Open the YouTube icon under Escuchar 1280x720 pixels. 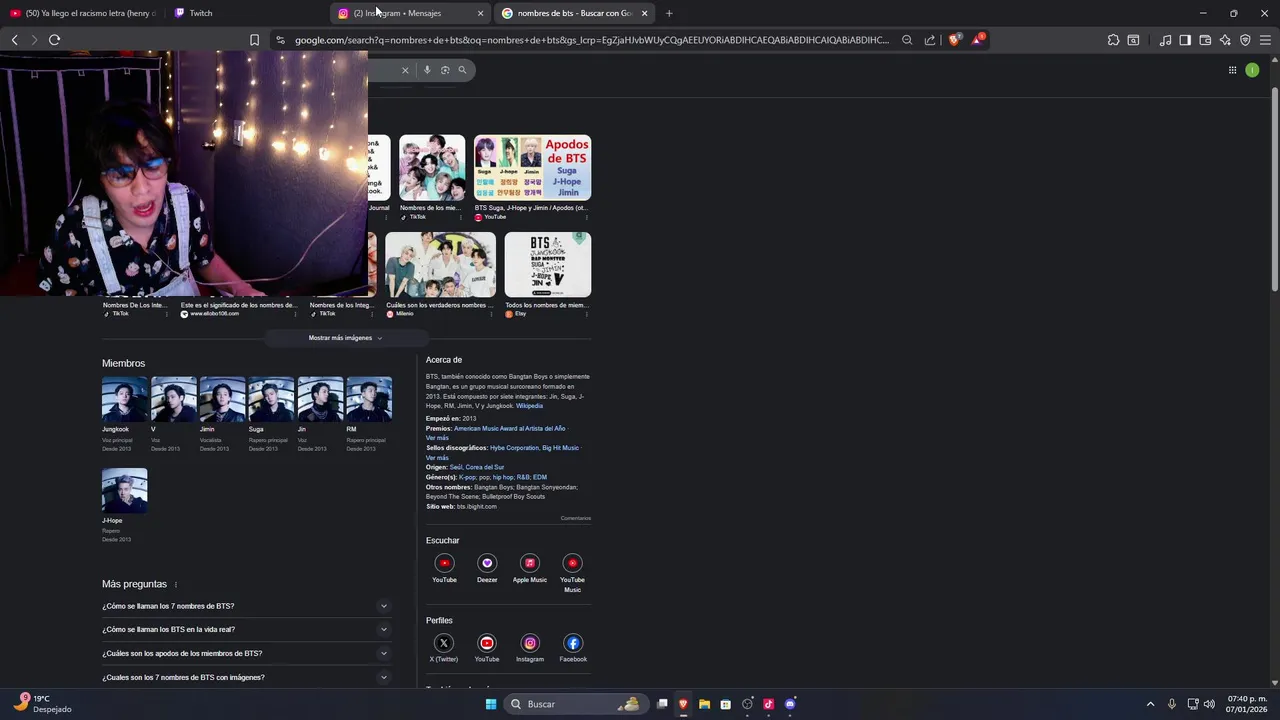444,563
